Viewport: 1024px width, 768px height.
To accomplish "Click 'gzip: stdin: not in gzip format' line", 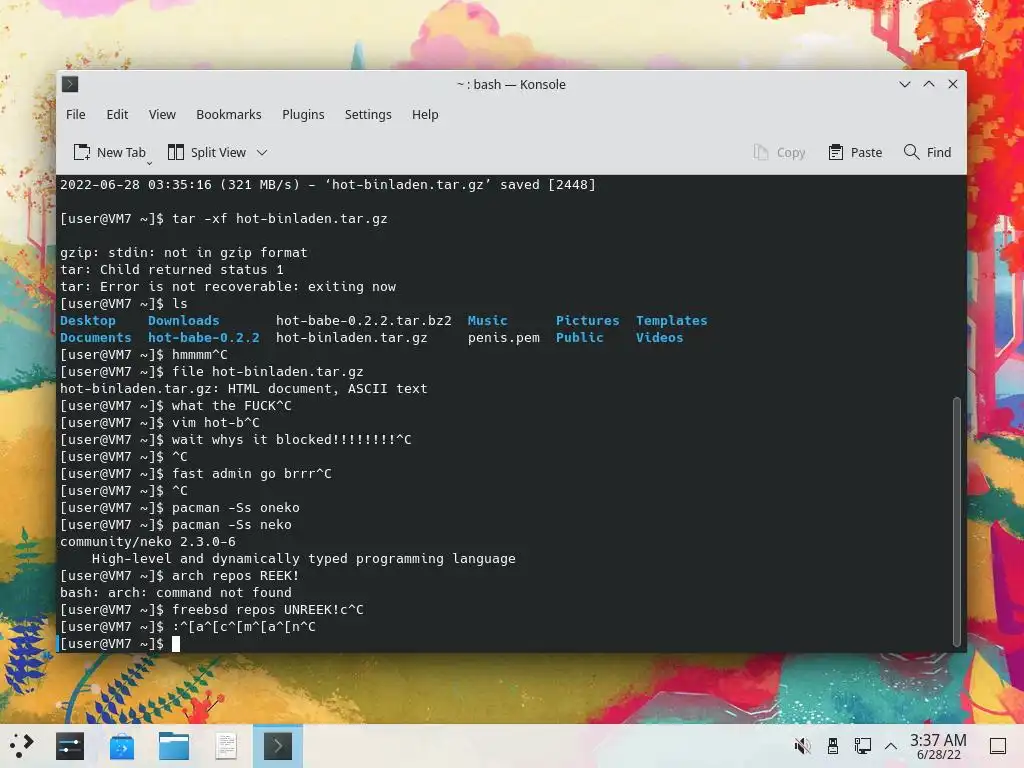I will tap(184, 253).
